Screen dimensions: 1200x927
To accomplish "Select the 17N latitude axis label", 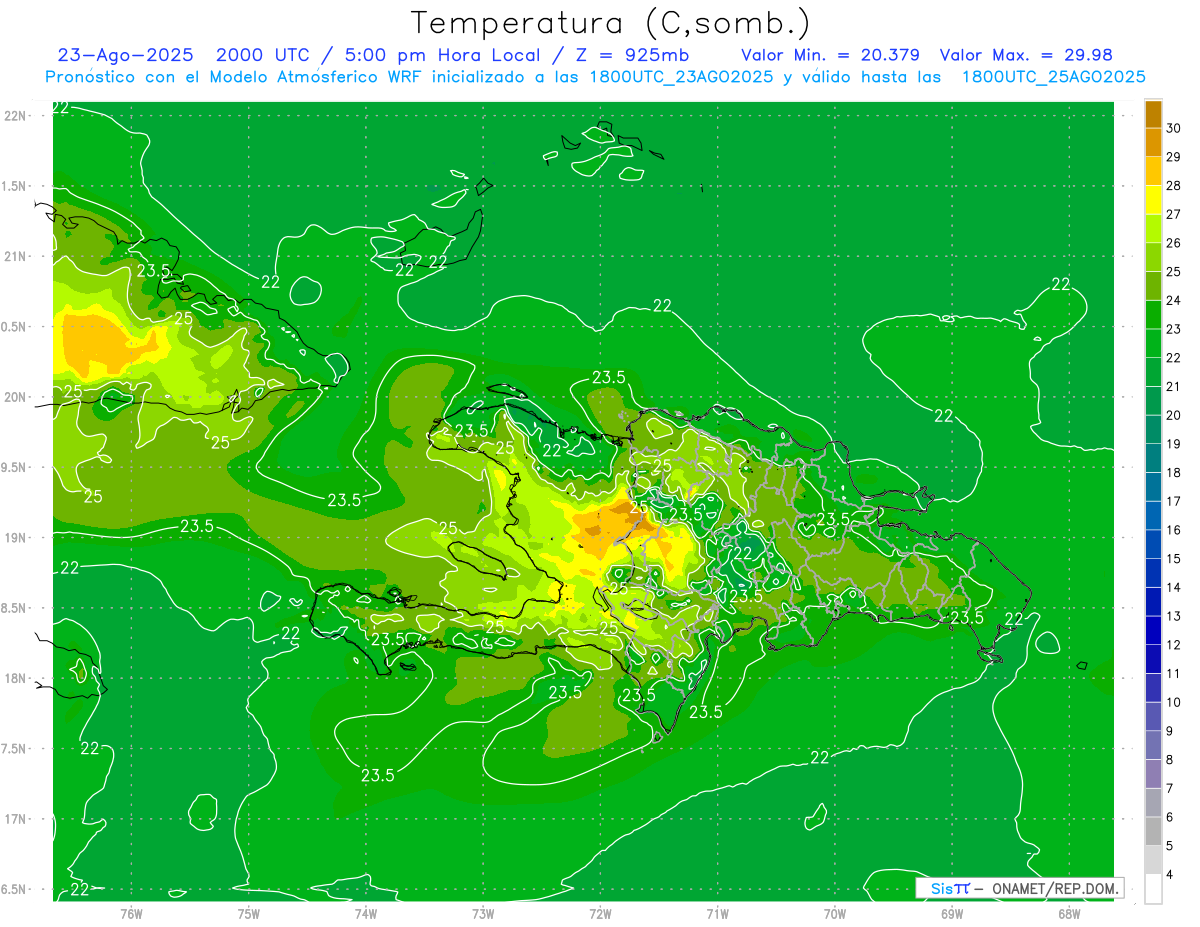I will pos(16,820).
